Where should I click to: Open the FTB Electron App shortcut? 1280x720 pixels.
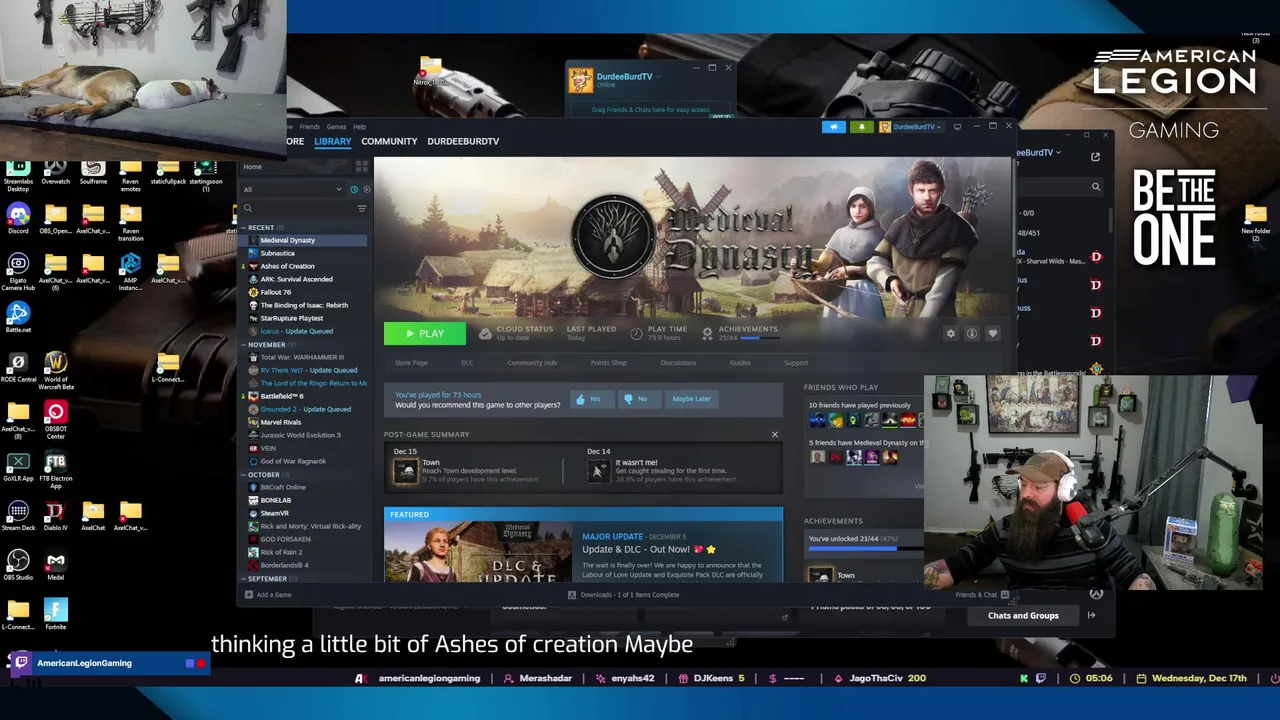pos(56,468)
